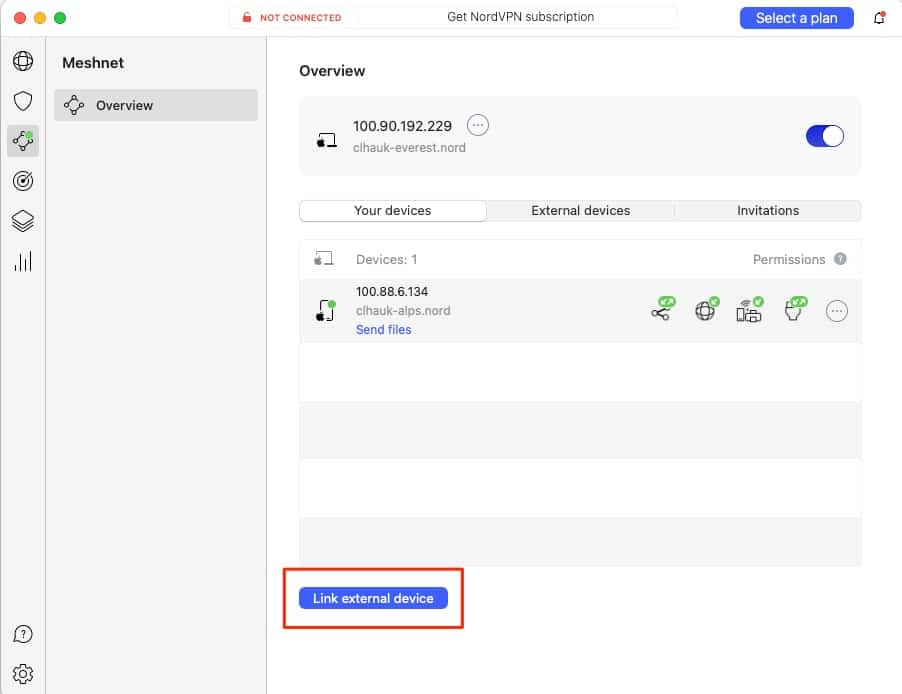The width and height of the screenshot is (902, 694).
Task: Click this device's computer icon in the 100.90.192.229 card
Action: pyautogui.click(x=327, y=140)
